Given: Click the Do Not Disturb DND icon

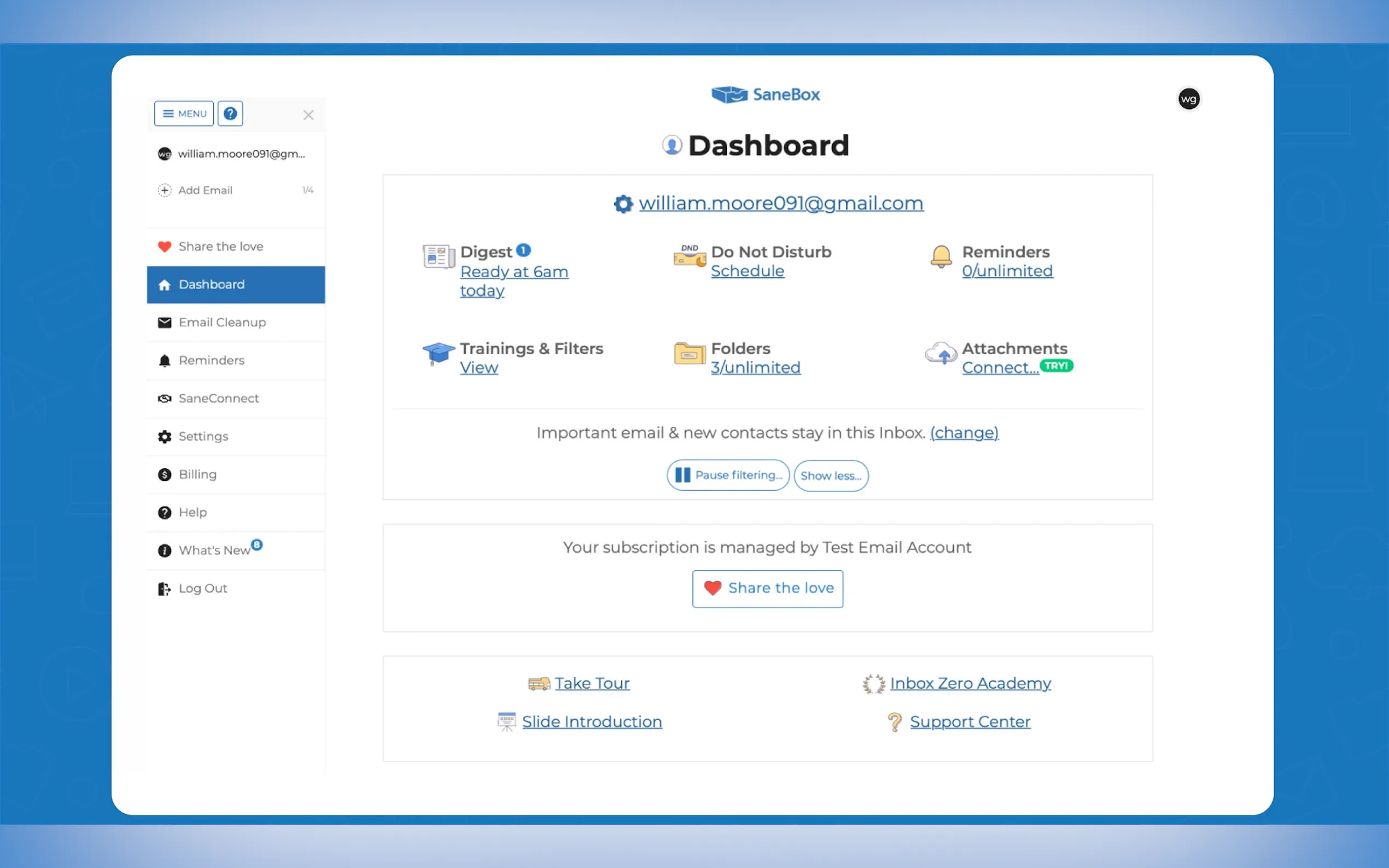Looking at the screenshot, I should [689, 256].
